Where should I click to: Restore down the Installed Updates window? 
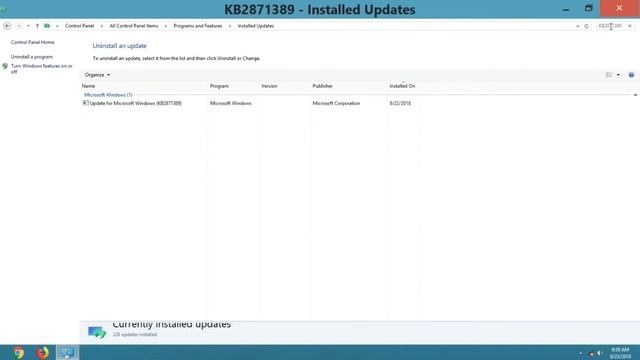[589, 9]
